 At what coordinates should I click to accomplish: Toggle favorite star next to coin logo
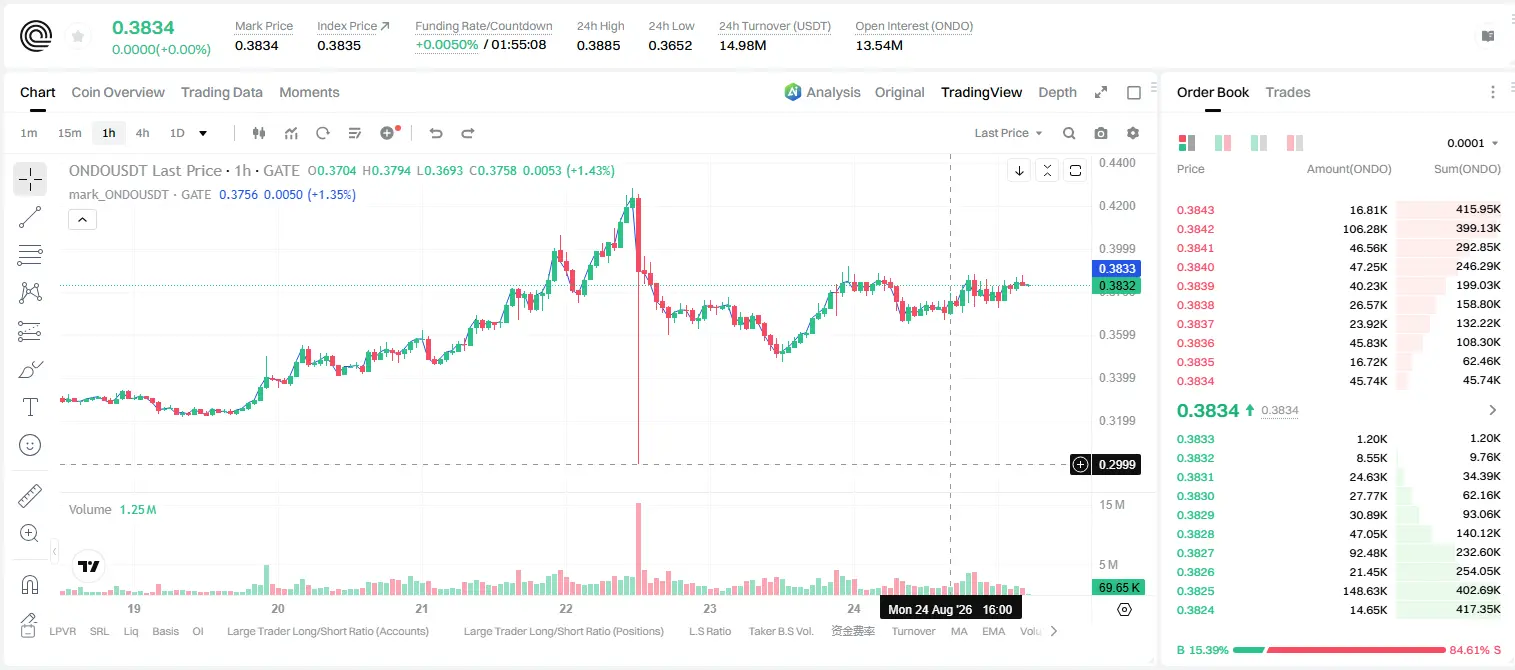click(x=78, y=36)
